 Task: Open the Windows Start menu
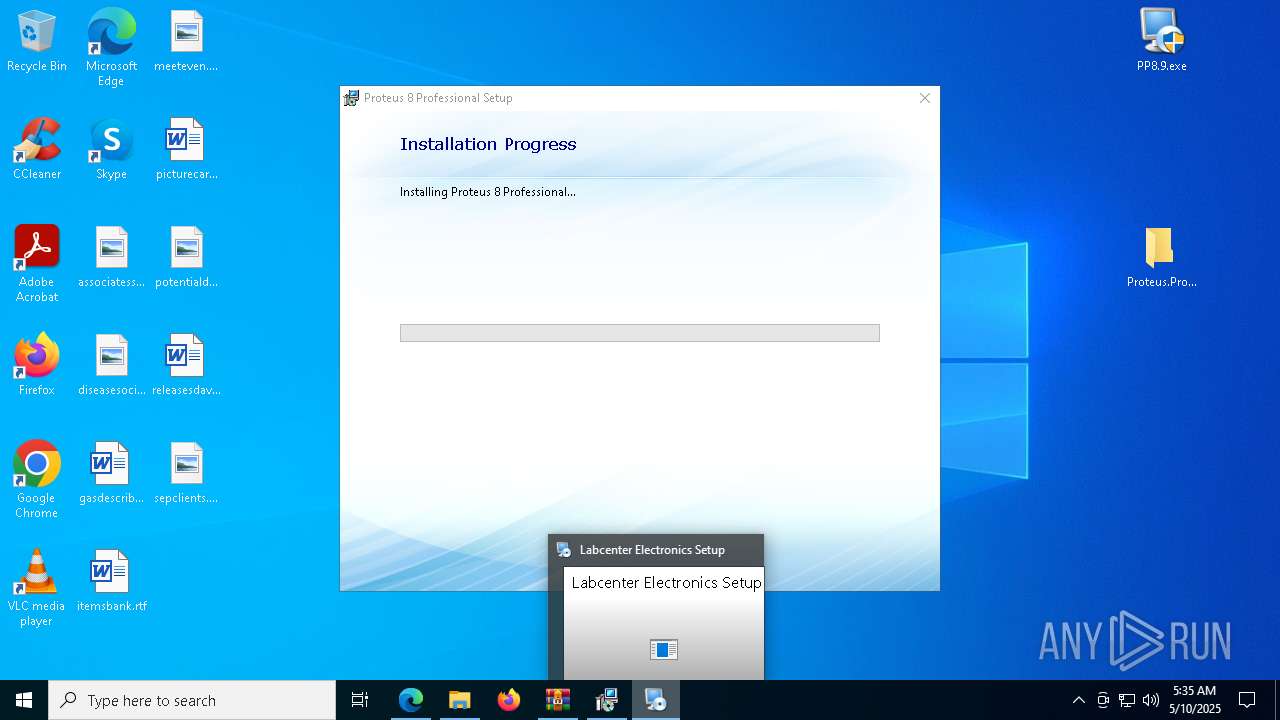(x=24, y=700)
